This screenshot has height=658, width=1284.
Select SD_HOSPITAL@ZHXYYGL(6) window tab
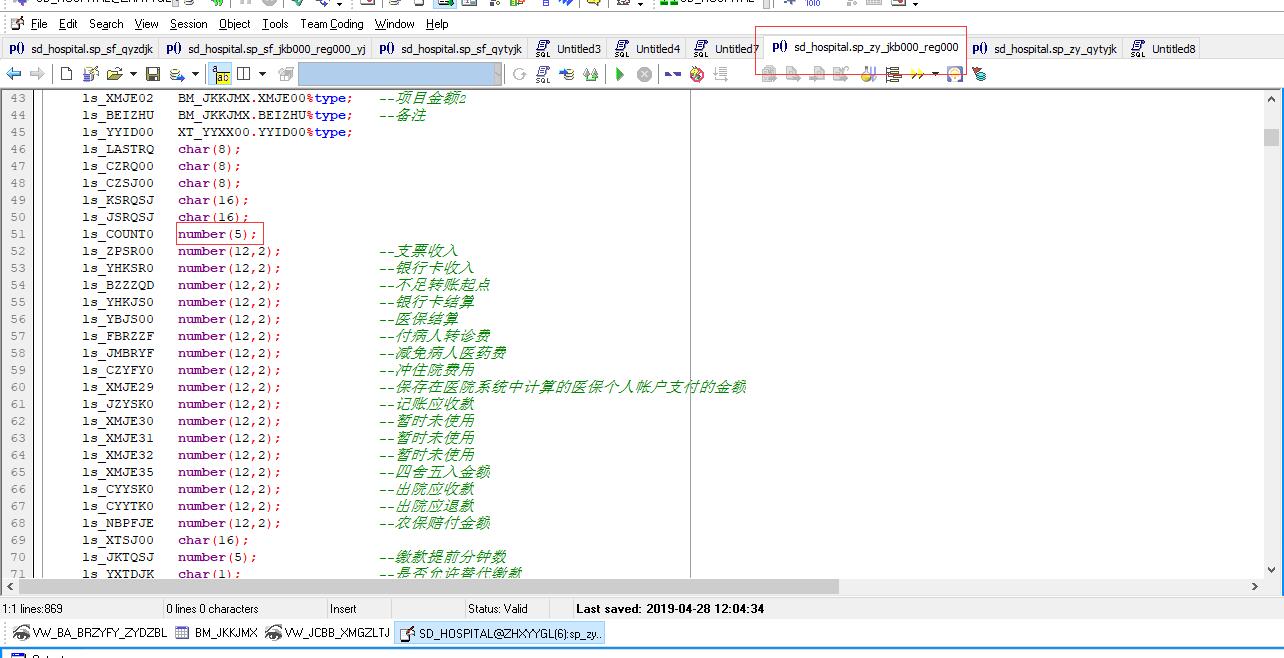(x=500, y=633)
